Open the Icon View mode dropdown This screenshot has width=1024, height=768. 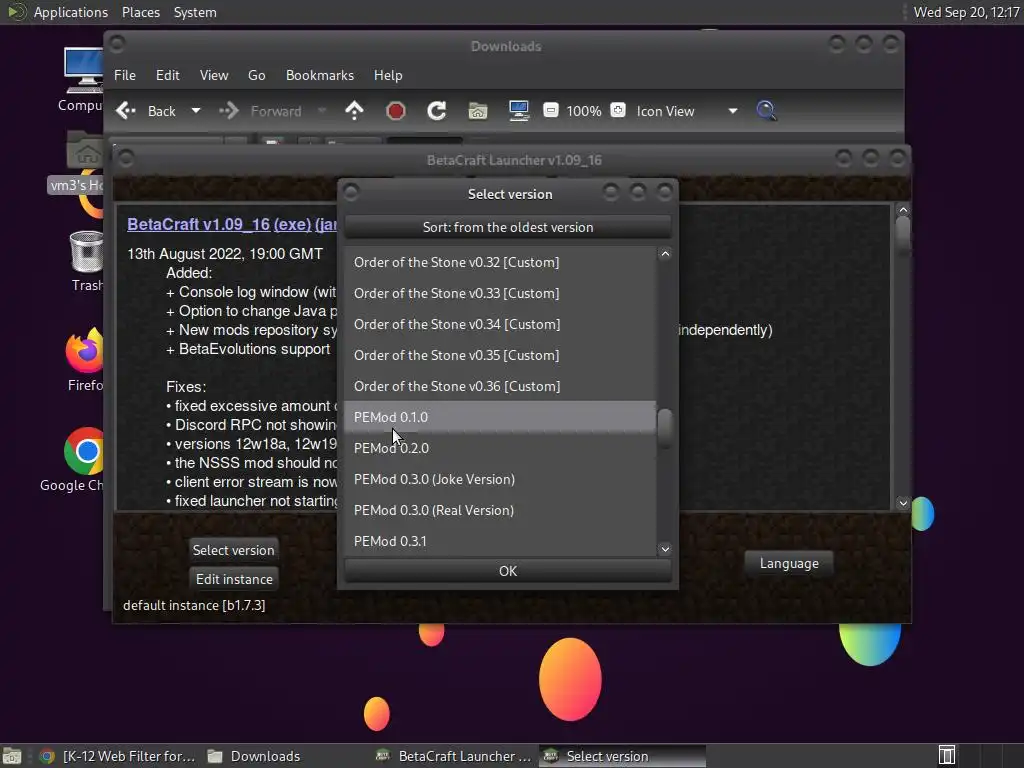(687, 111)
